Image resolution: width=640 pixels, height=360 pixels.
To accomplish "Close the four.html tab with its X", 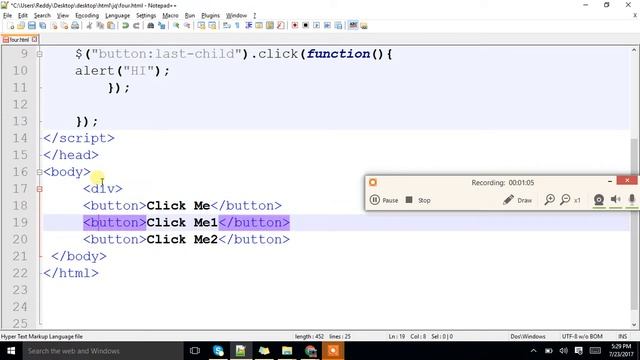I will [34, 40].
